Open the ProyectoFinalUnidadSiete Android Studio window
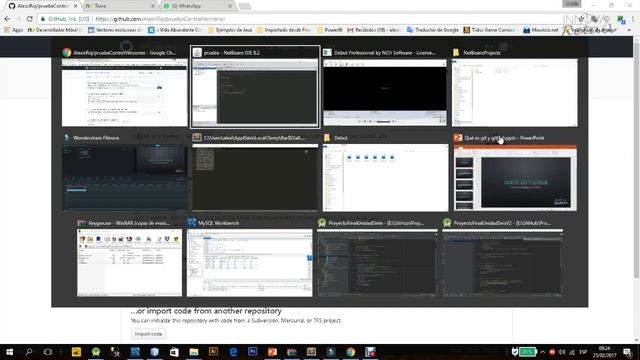This screenshot has height=360, width=640. coord(377,262)
